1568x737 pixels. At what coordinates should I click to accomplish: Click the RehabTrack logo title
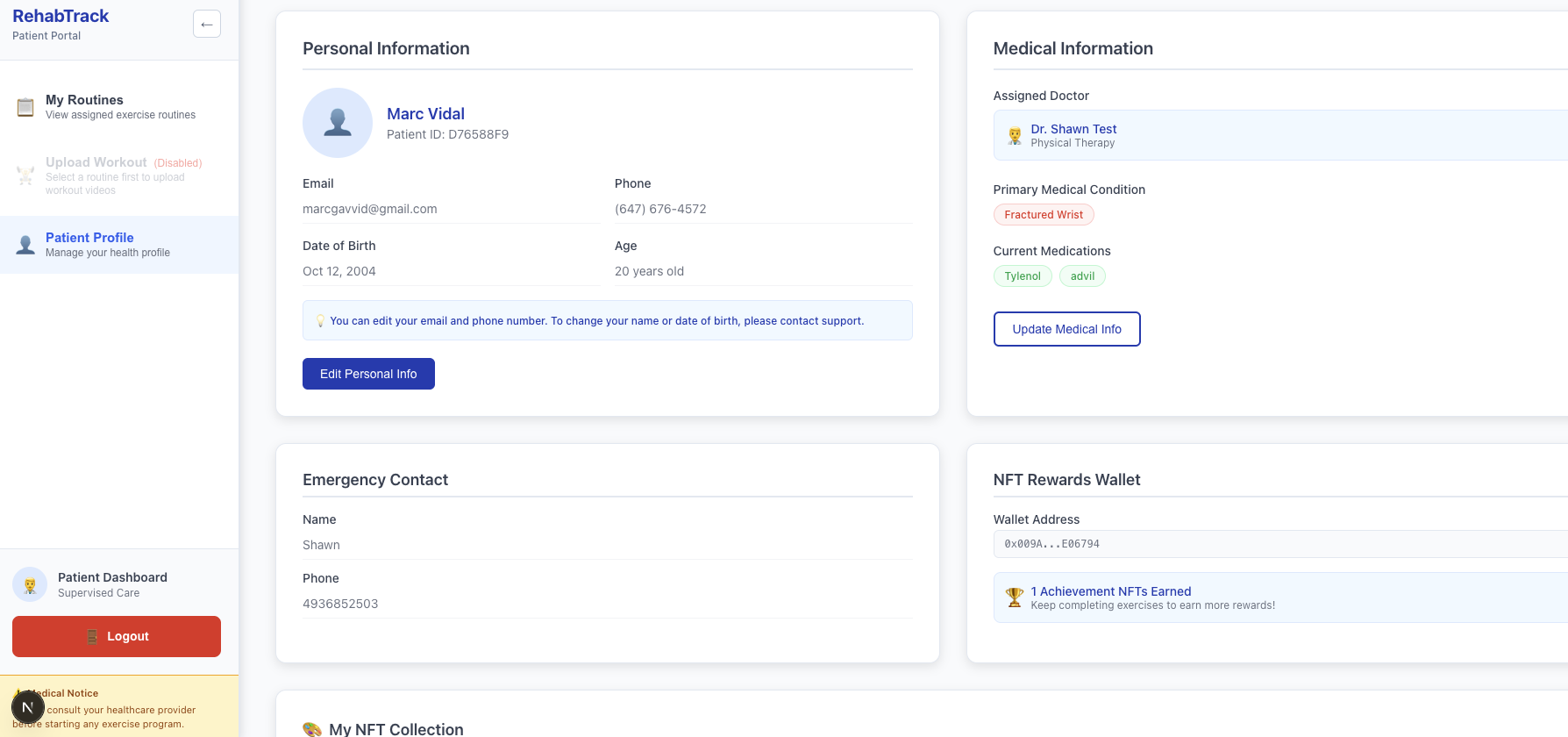(x=61, y=16)
